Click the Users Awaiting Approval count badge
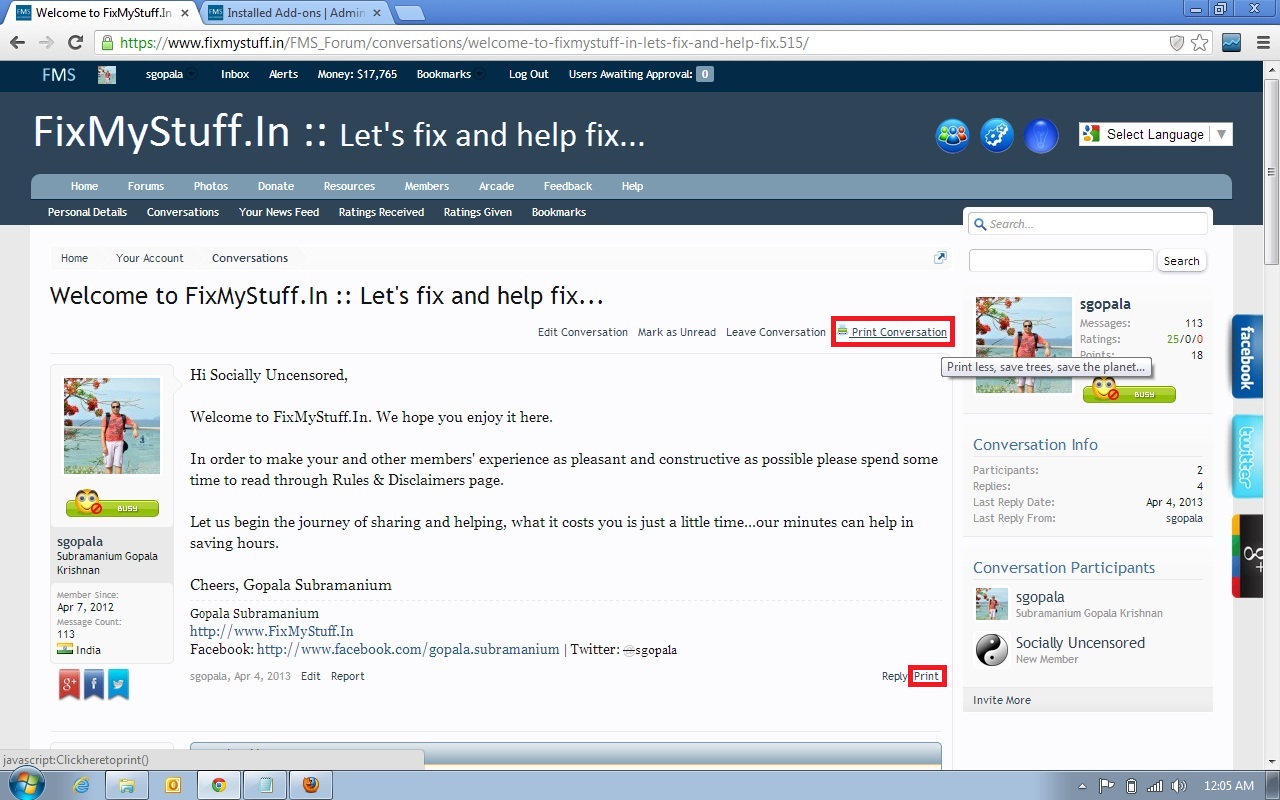Screen dimensions: 1280x800 (705, 74)
